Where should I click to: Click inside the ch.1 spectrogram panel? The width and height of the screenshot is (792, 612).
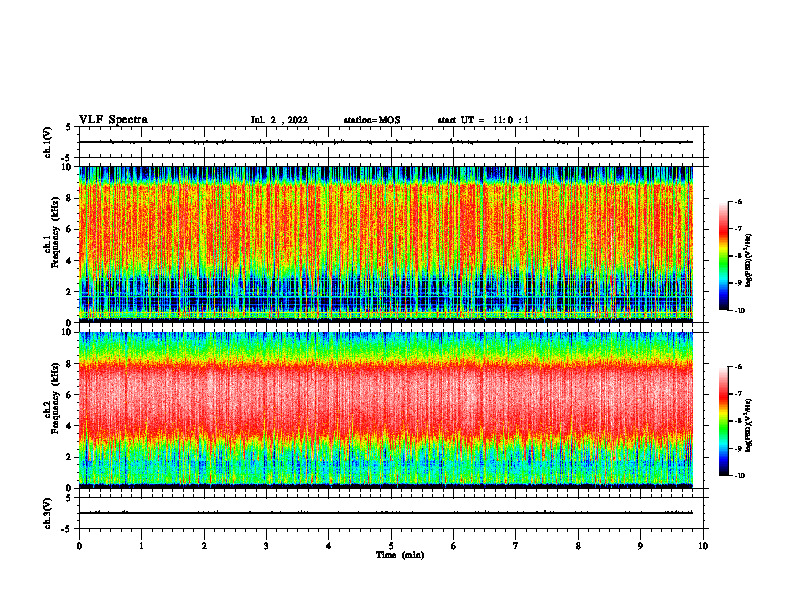[x=386, y=244]
